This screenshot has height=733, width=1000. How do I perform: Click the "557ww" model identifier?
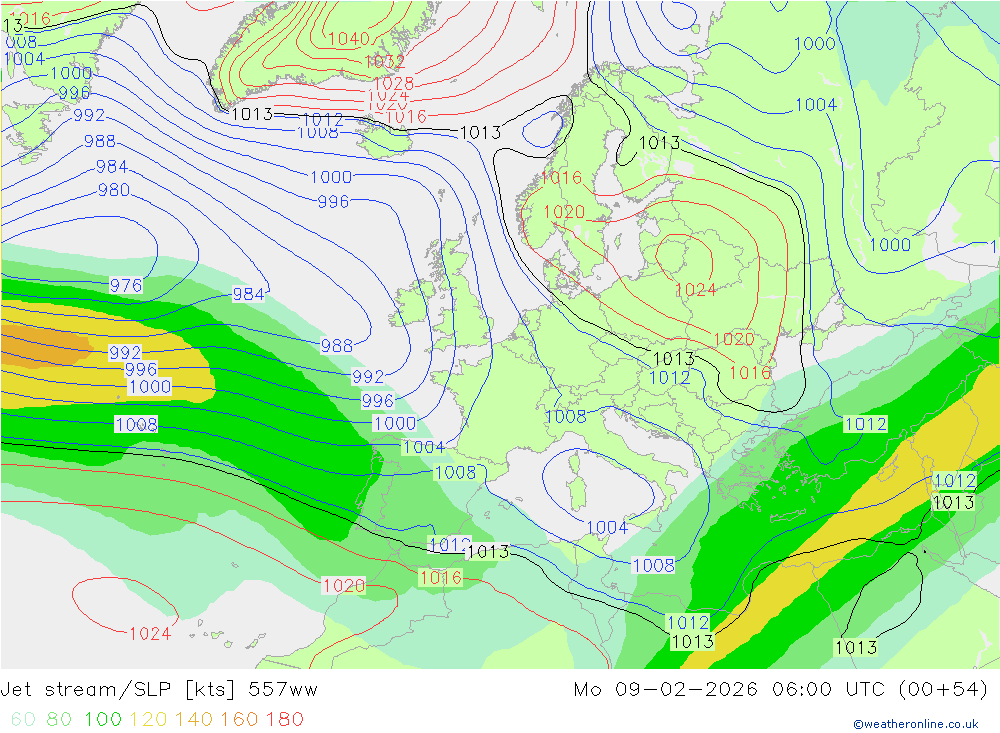point(283,690)
